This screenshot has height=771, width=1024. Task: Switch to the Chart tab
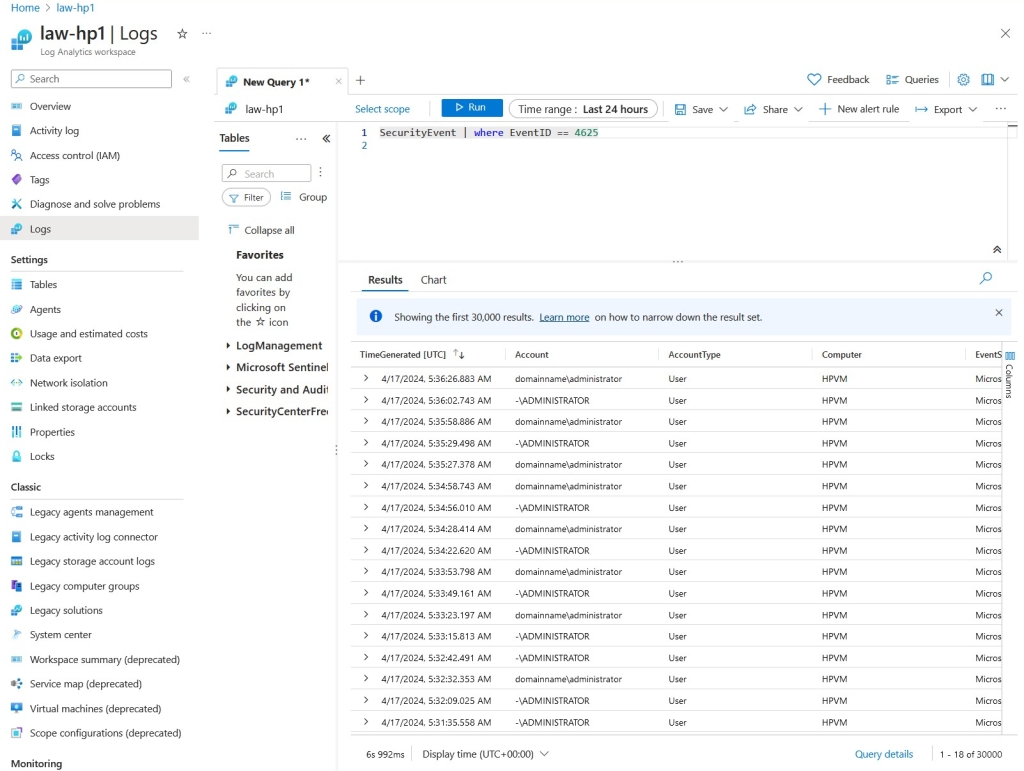click(433, 280)
